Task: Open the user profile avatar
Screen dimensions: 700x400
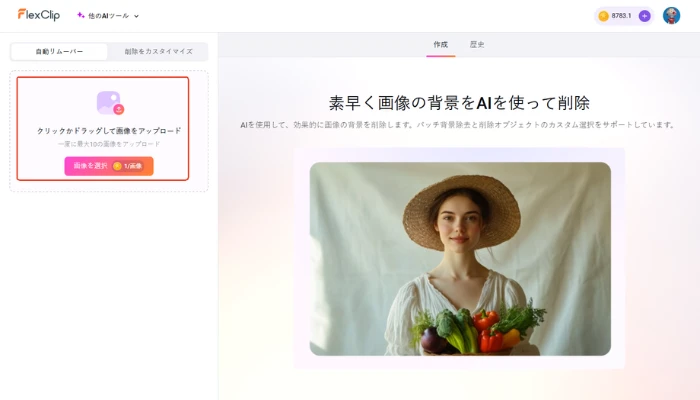Action: coord(671,16)
